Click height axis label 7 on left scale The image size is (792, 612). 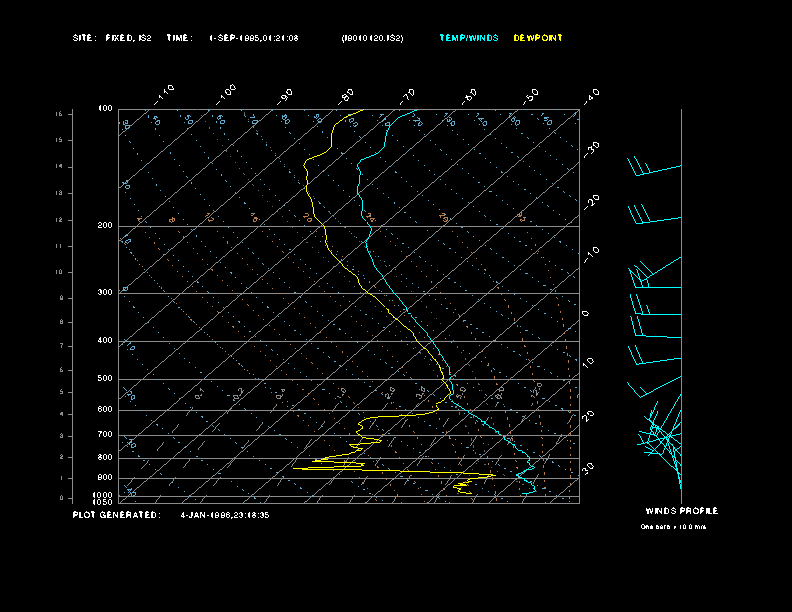(x=61, y=346)
